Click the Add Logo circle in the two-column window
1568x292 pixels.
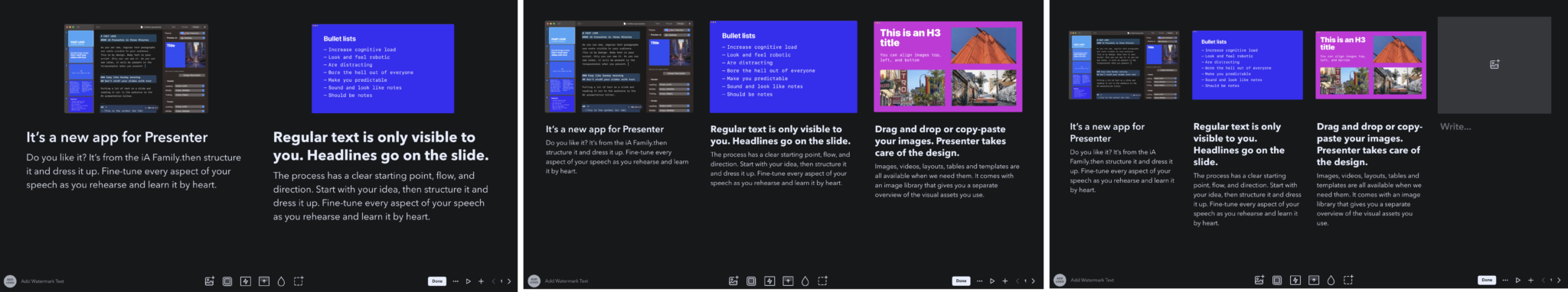pos(10,281)
